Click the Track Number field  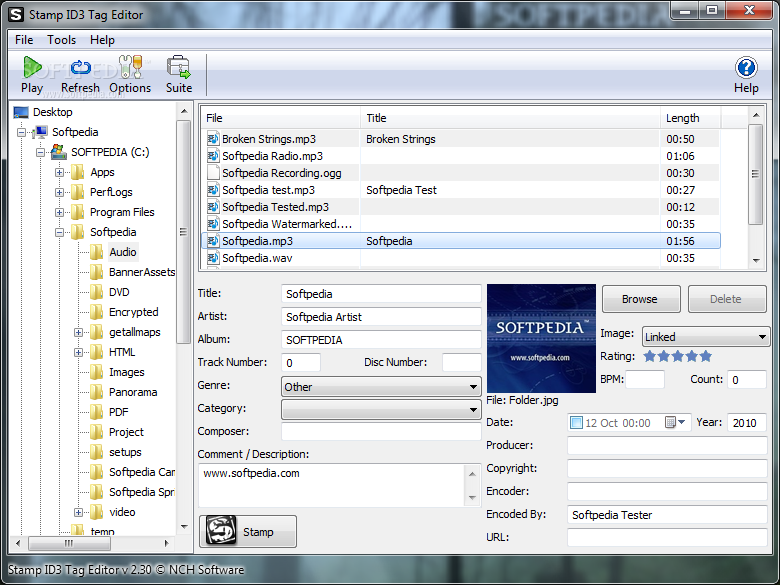tap(301, 363)
